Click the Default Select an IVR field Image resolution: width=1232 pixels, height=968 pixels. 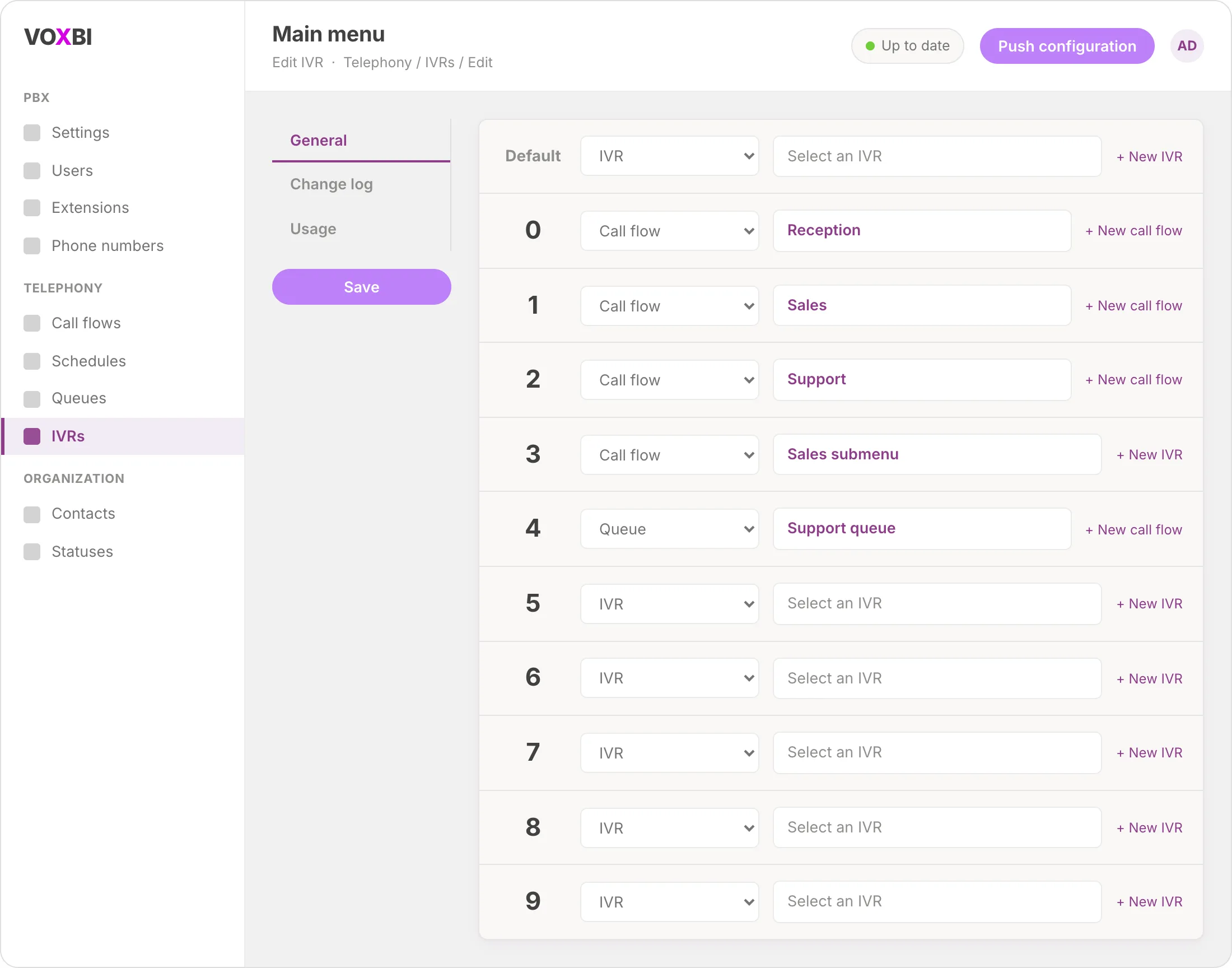pos(937,156)
